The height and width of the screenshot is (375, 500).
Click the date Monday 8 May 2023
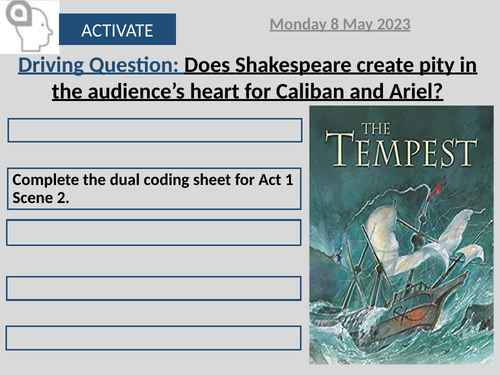coord(340,25)
